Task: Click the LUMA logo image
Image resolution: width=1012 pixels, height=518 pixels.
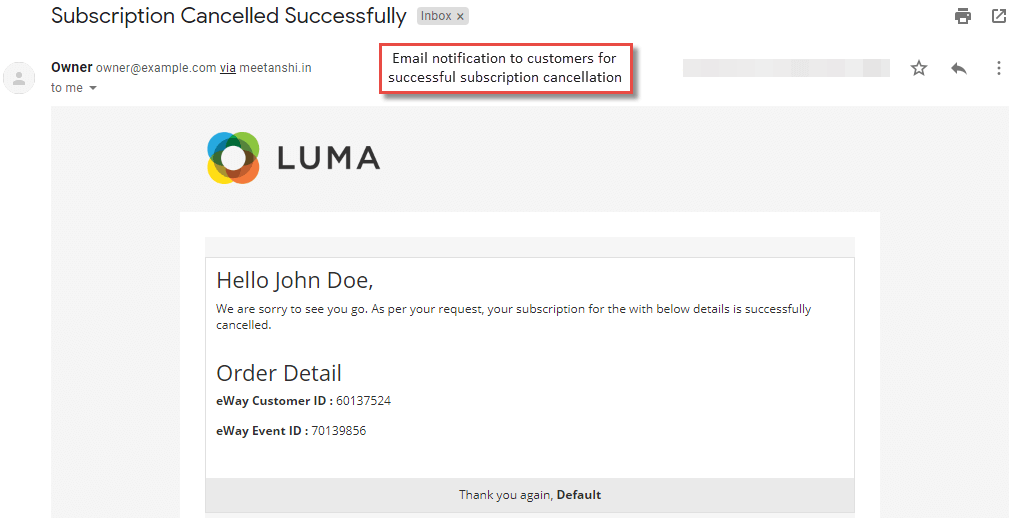Action: tap(294, 157)
